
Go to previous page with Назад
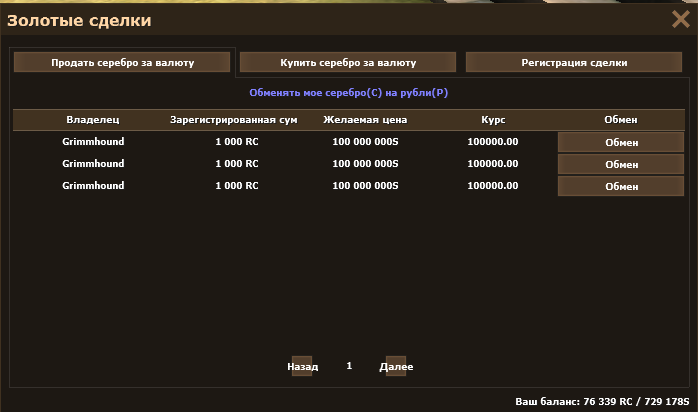(x=302, y=366)
